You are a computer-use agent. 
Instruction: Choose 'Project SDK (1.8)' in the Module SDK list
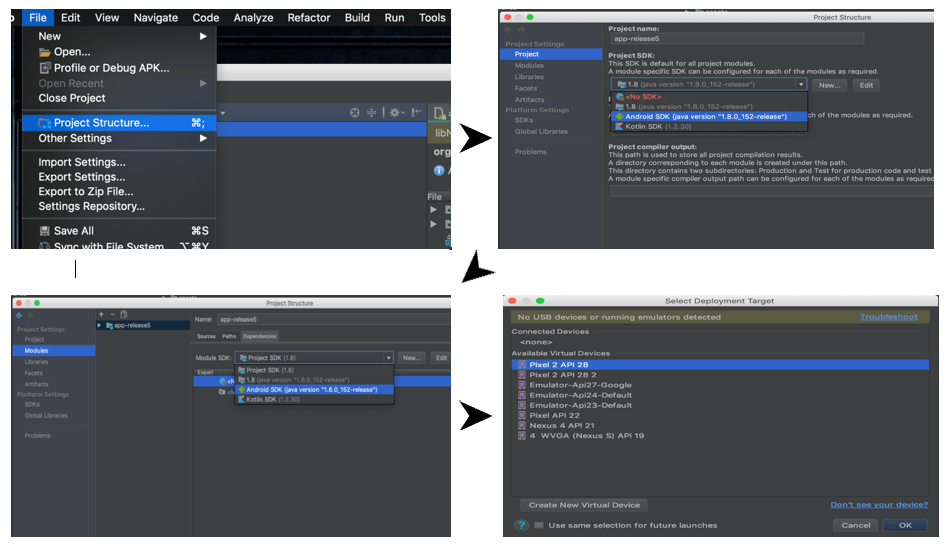coord(314,370)
